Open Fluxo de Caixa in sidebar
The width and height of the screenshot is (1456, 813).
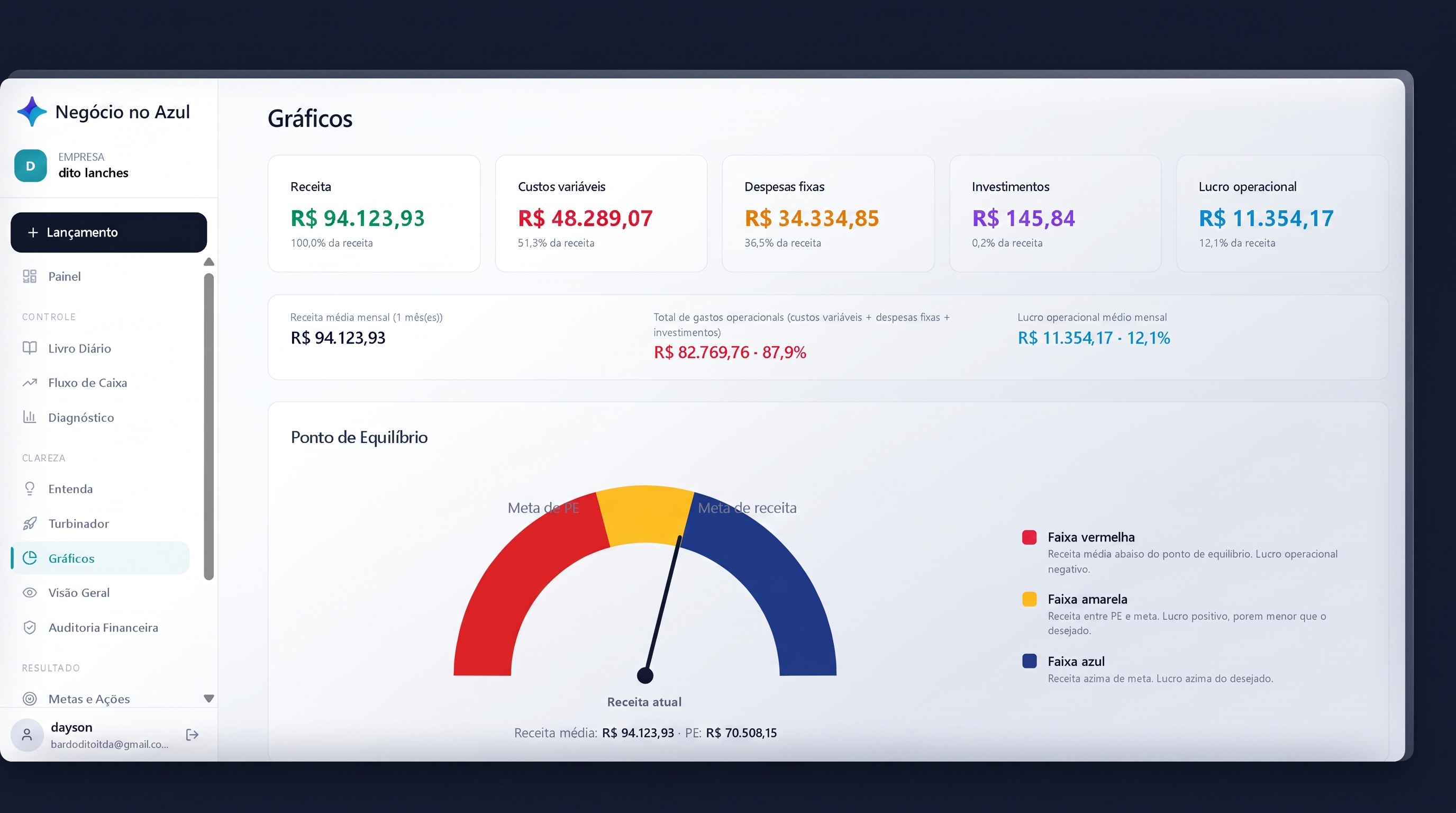click(x=100, y=383)
